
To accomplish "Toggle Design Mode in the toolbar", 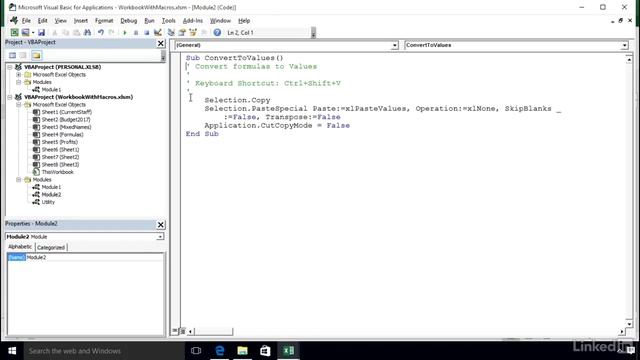I will pos(158,32).
